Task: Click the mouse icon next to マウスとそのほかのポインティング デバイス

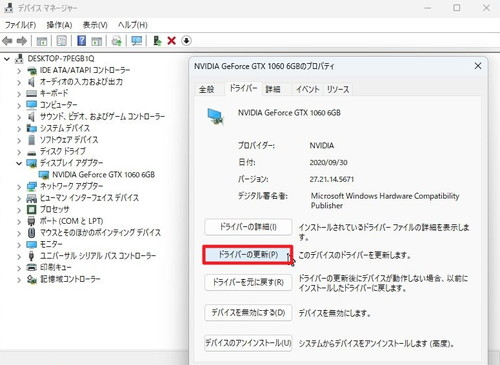Action: 31,232
